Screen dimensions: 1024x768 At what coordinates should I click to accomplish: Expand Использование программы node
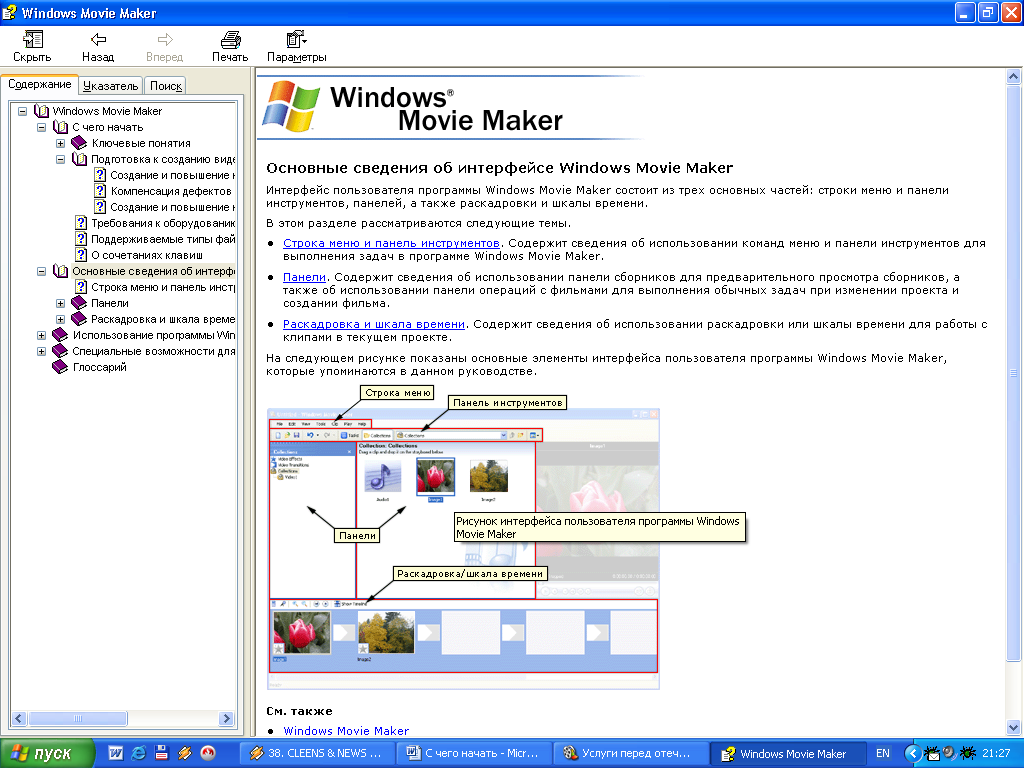(41, 335)
